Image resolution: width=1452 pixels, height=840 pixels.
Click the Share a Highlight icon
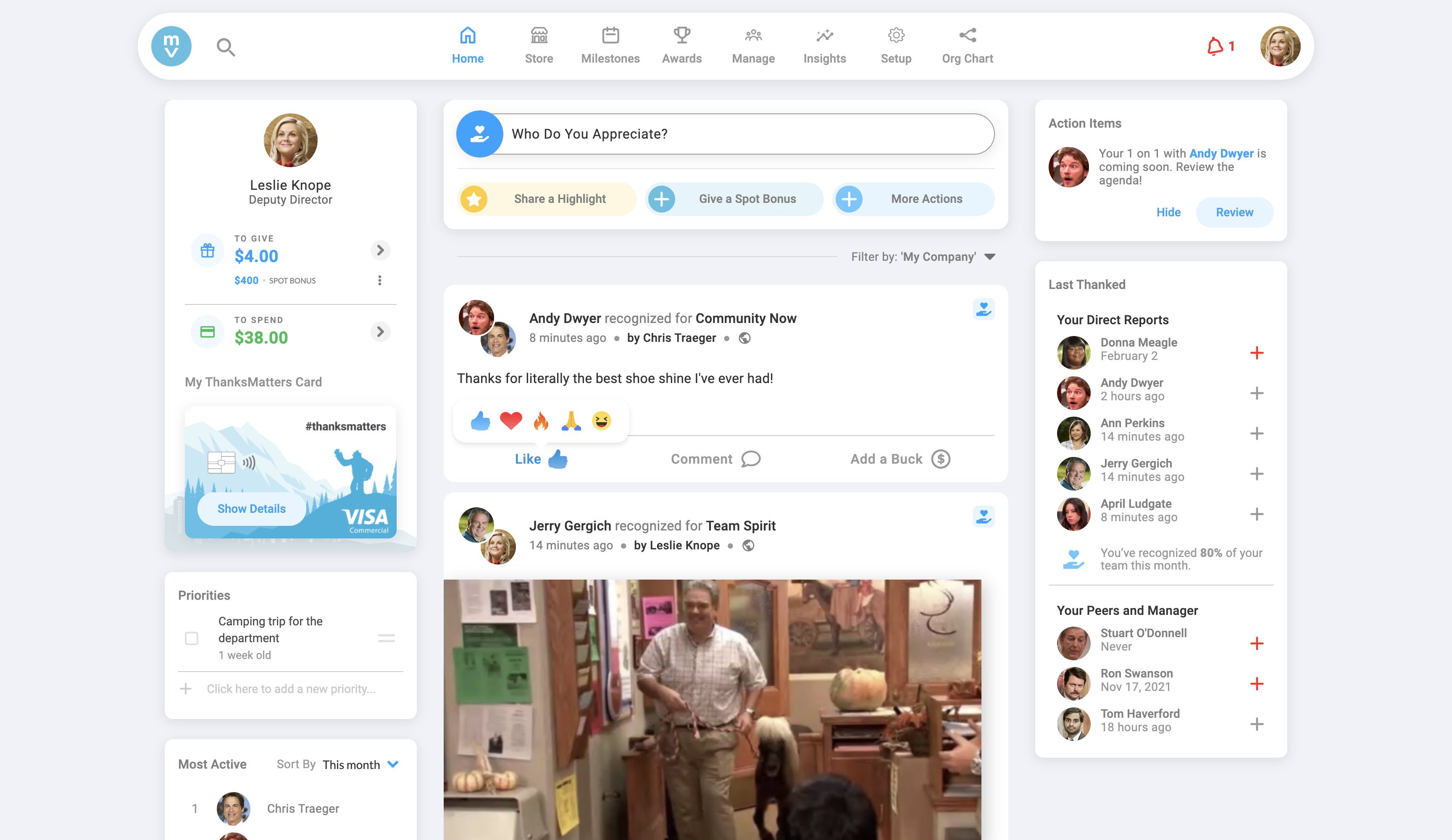(x=473, y=198)
